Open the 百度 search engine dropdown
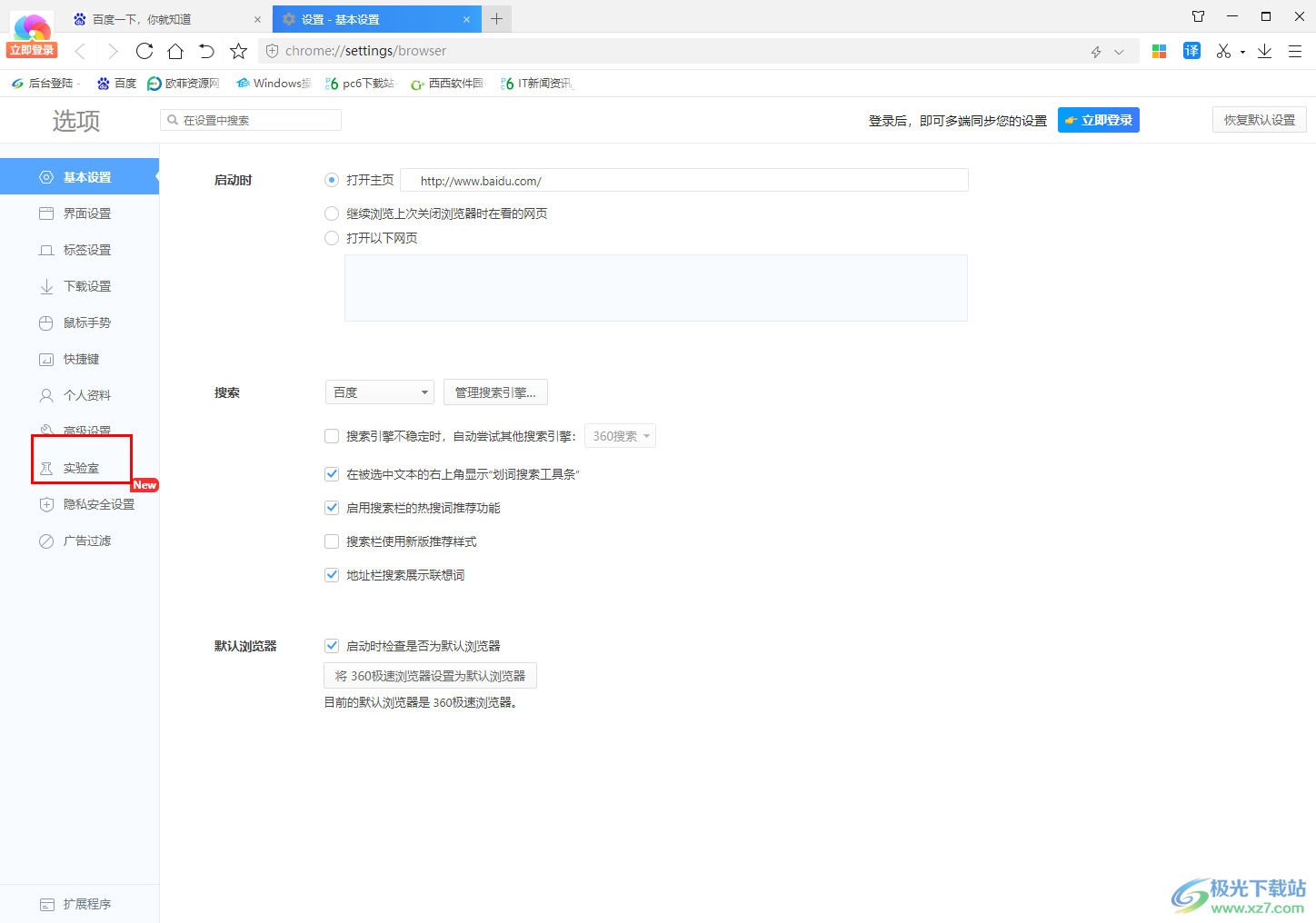Screen dimensions: 1316x923 click(x=380, y=392)
